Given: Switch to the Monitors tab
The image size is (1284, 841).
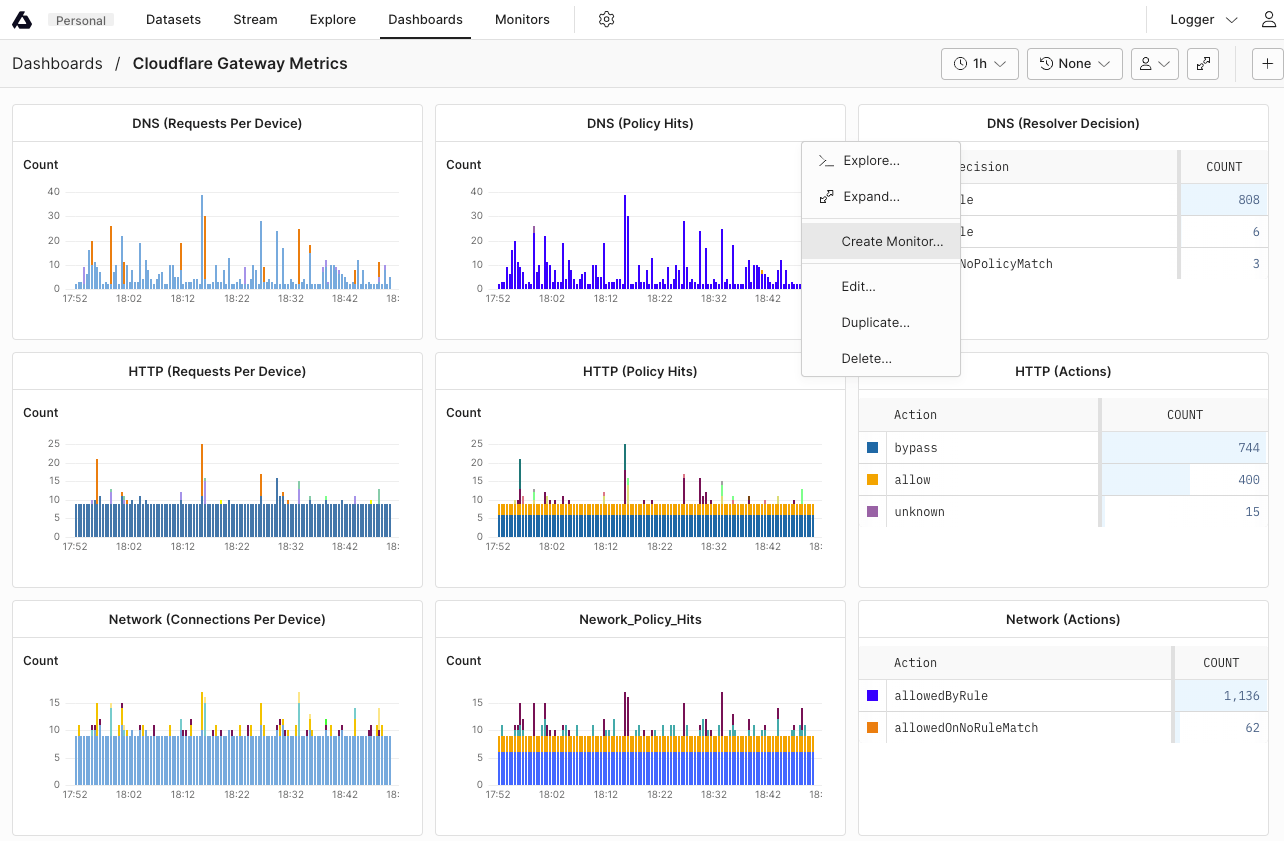Looking at the screenshot, I should [x=521, y=19].
